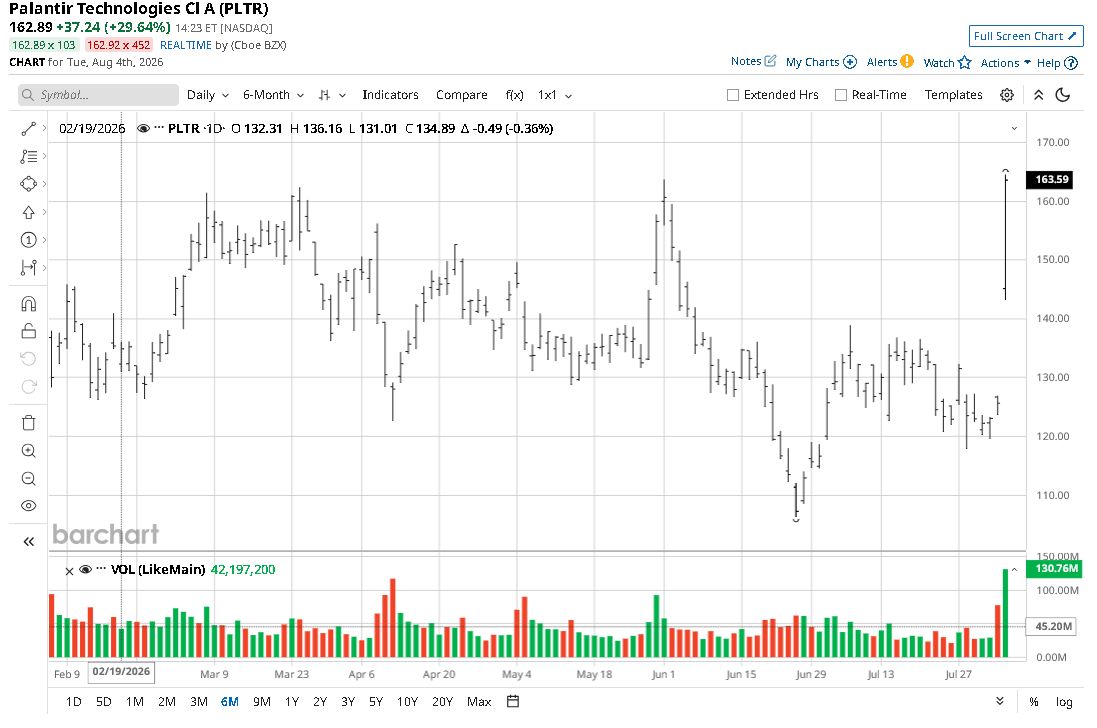Zoom out with the magnifier minus

coord(28,478)
